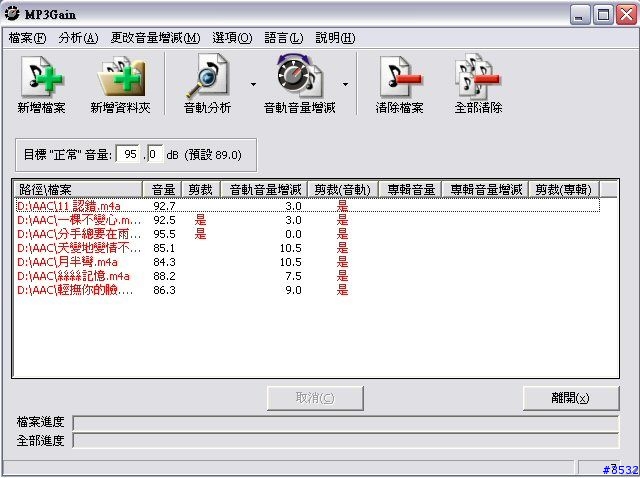Click track gain value 7.5
The height and width of the screenshot is (478, 640).
point(293,276)
